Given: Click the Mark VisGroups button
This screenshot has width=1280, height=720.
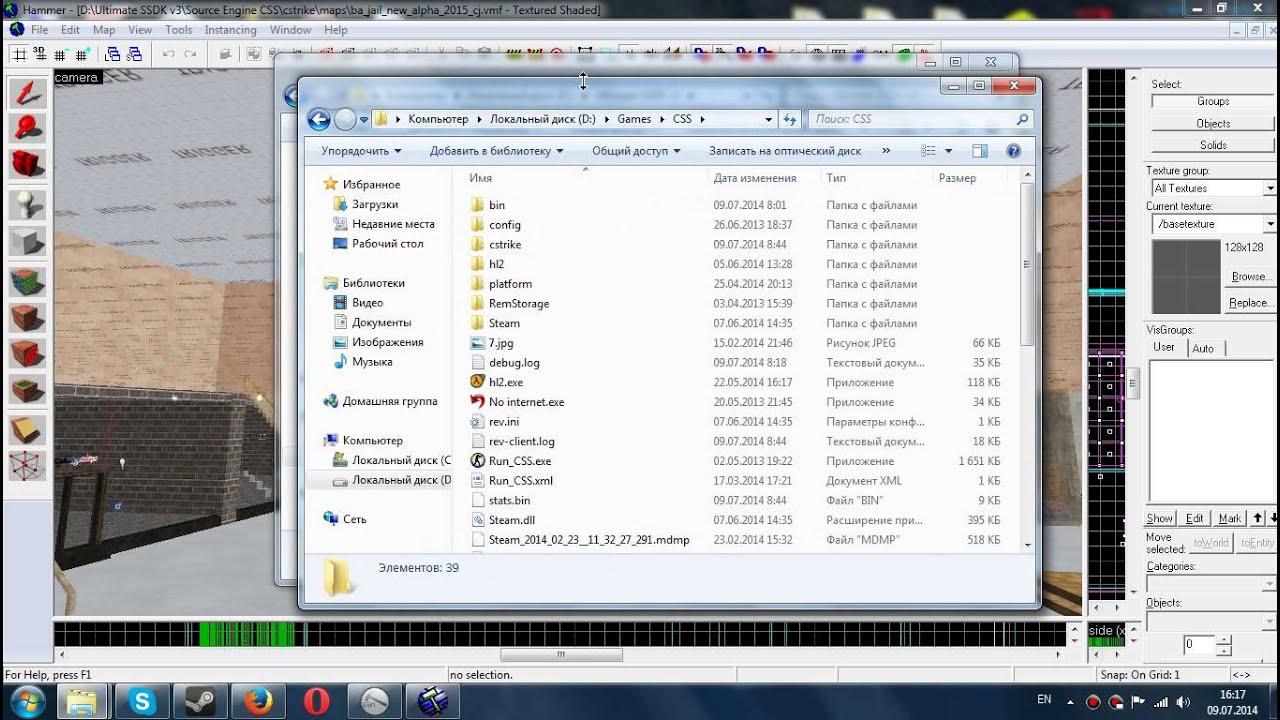Looking at the screenshot, I should coord(1230,518).
